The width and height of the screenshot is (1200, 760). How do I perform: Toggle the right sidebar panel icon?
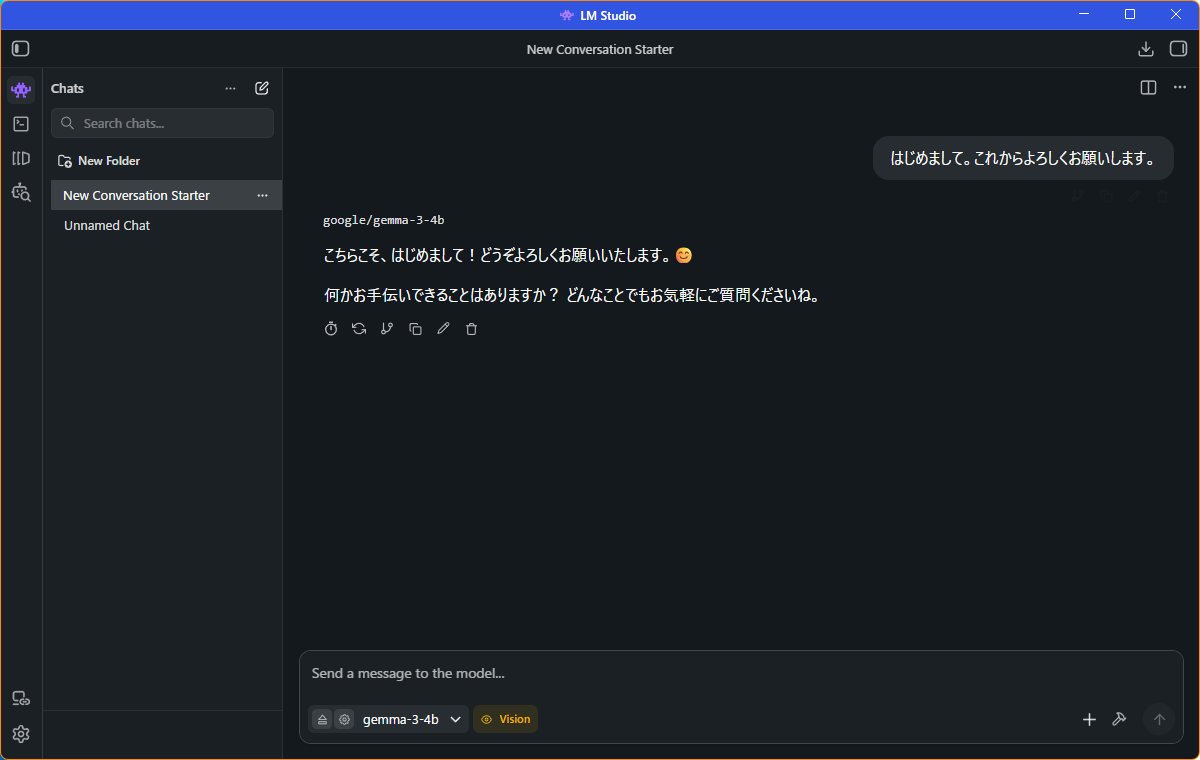[1177, 48]
